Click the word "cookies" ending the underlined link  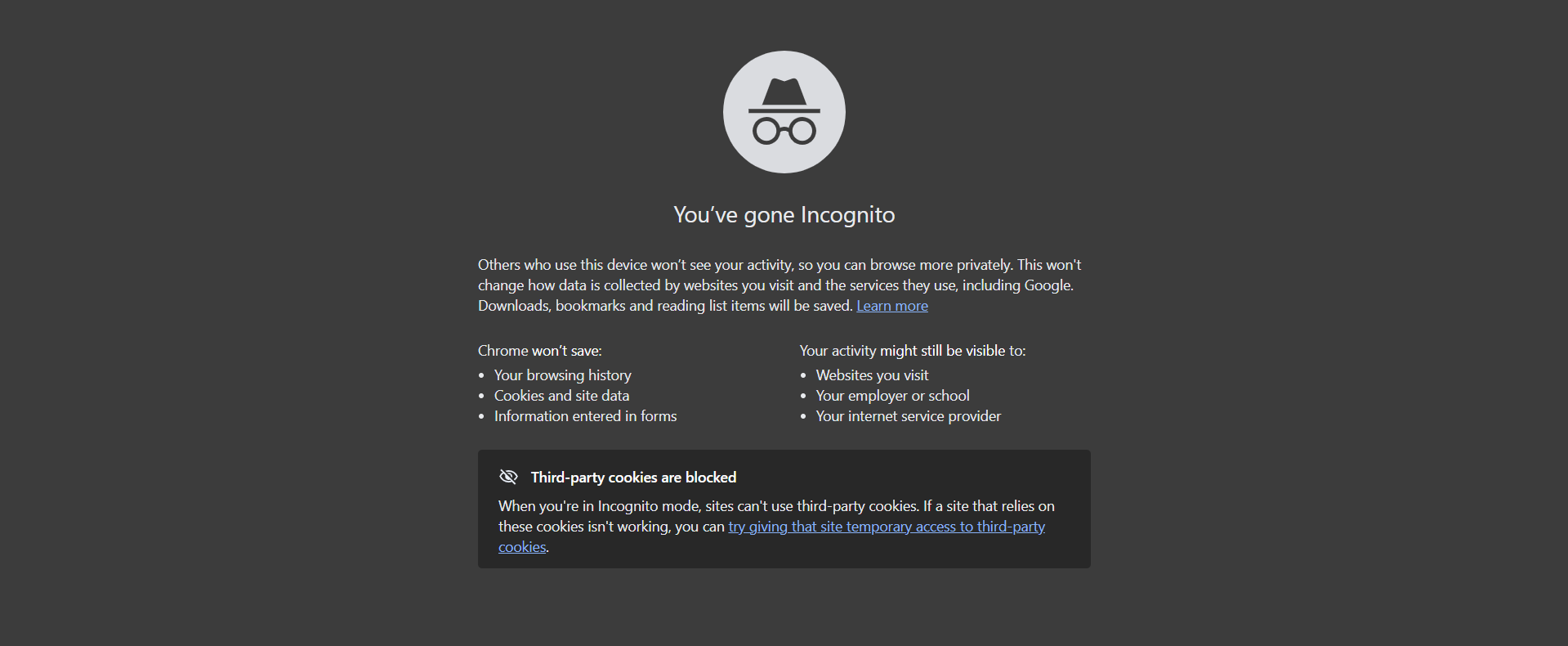[x=522, y=547]
